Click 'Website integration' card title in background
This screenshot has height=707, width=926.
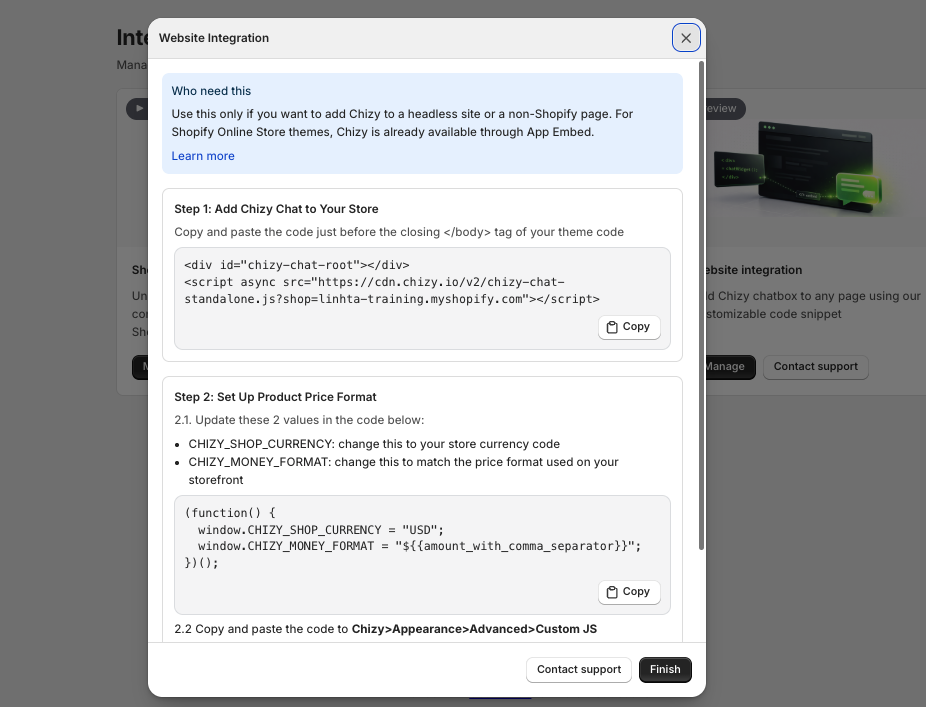tap(754, 270)
